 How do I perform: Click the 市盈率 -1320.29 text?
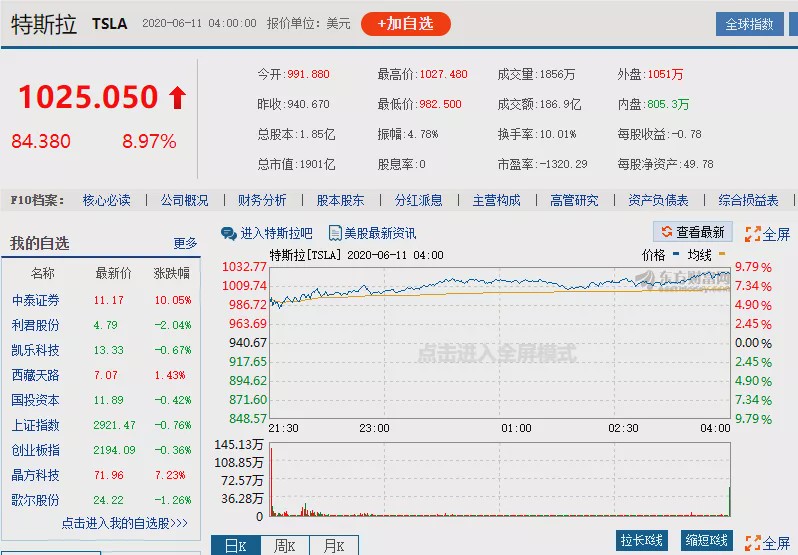[543, 164]
